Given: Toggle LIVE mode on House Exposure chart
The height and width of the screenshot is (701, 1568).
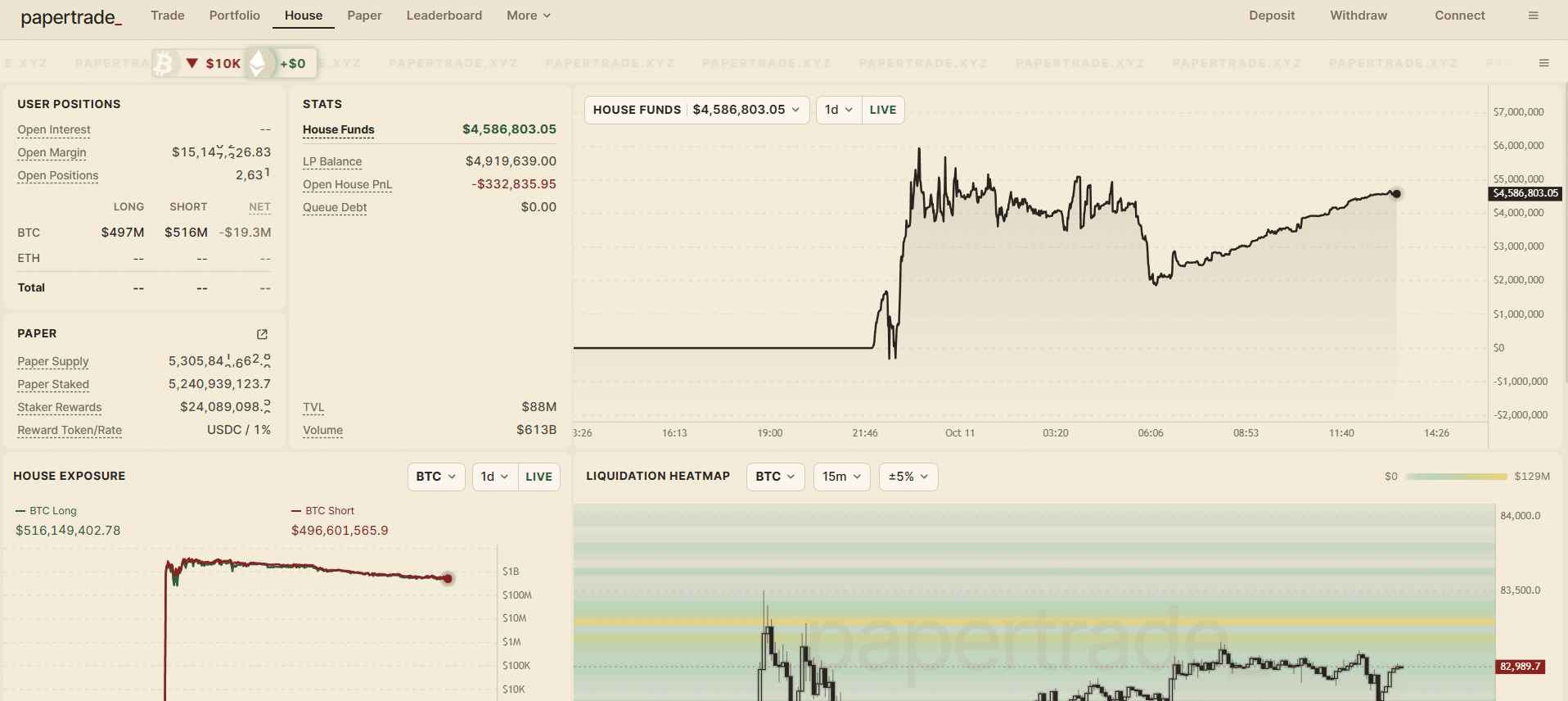Looking at the screenshot, I should point(538,477).
